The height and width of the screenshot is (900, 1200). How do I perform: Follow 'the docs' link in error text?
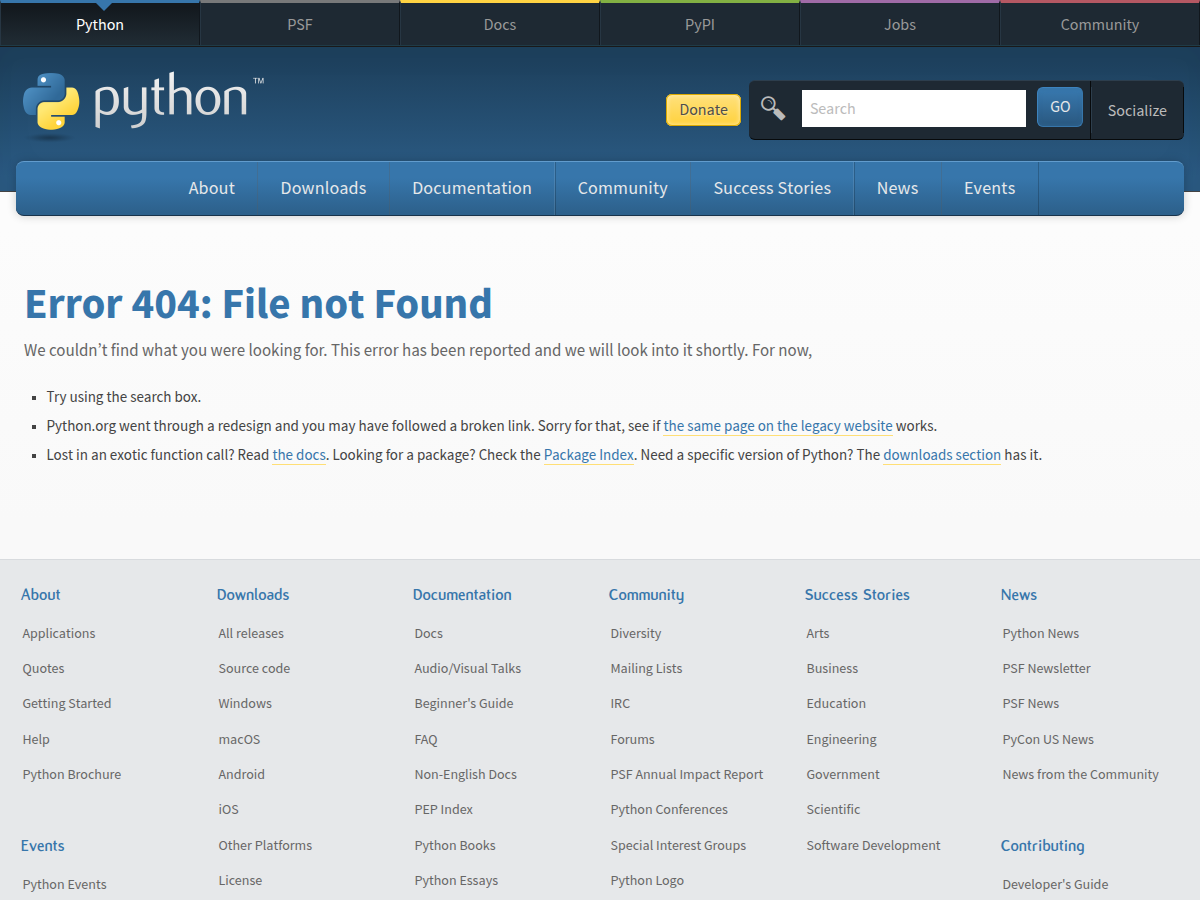pos(299,455)
